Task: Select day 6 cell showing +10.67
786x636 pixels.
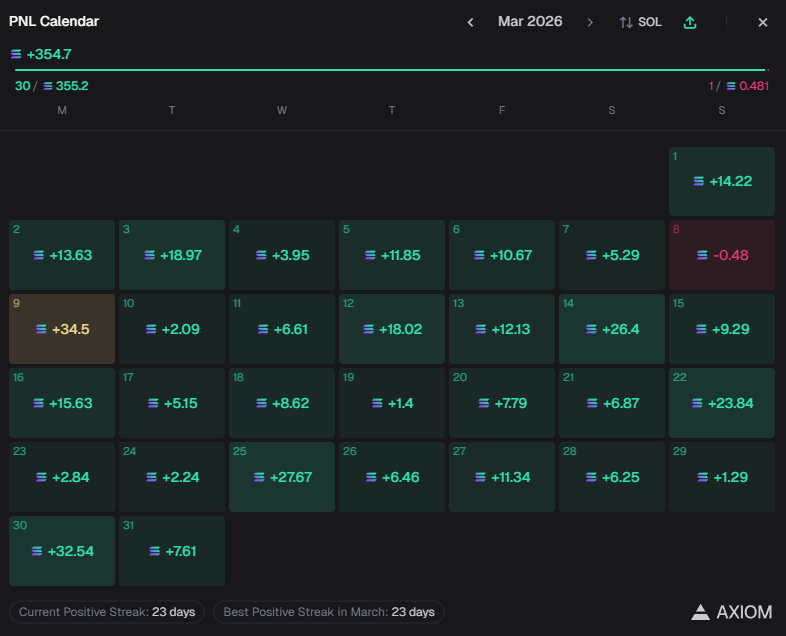Action: point(502,255)
